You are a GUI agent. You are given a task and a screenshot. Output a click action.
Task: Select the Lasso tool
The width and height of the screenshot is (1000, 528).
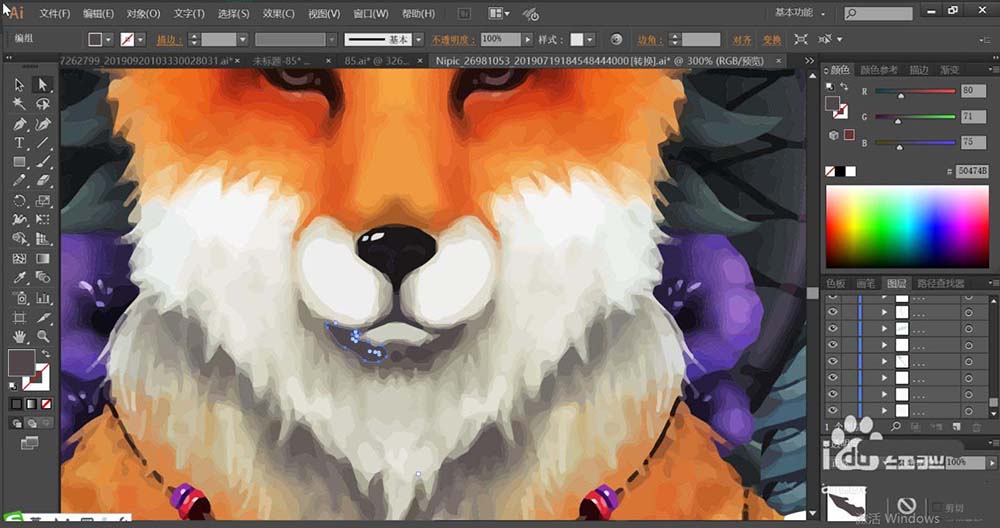[43, 103]
